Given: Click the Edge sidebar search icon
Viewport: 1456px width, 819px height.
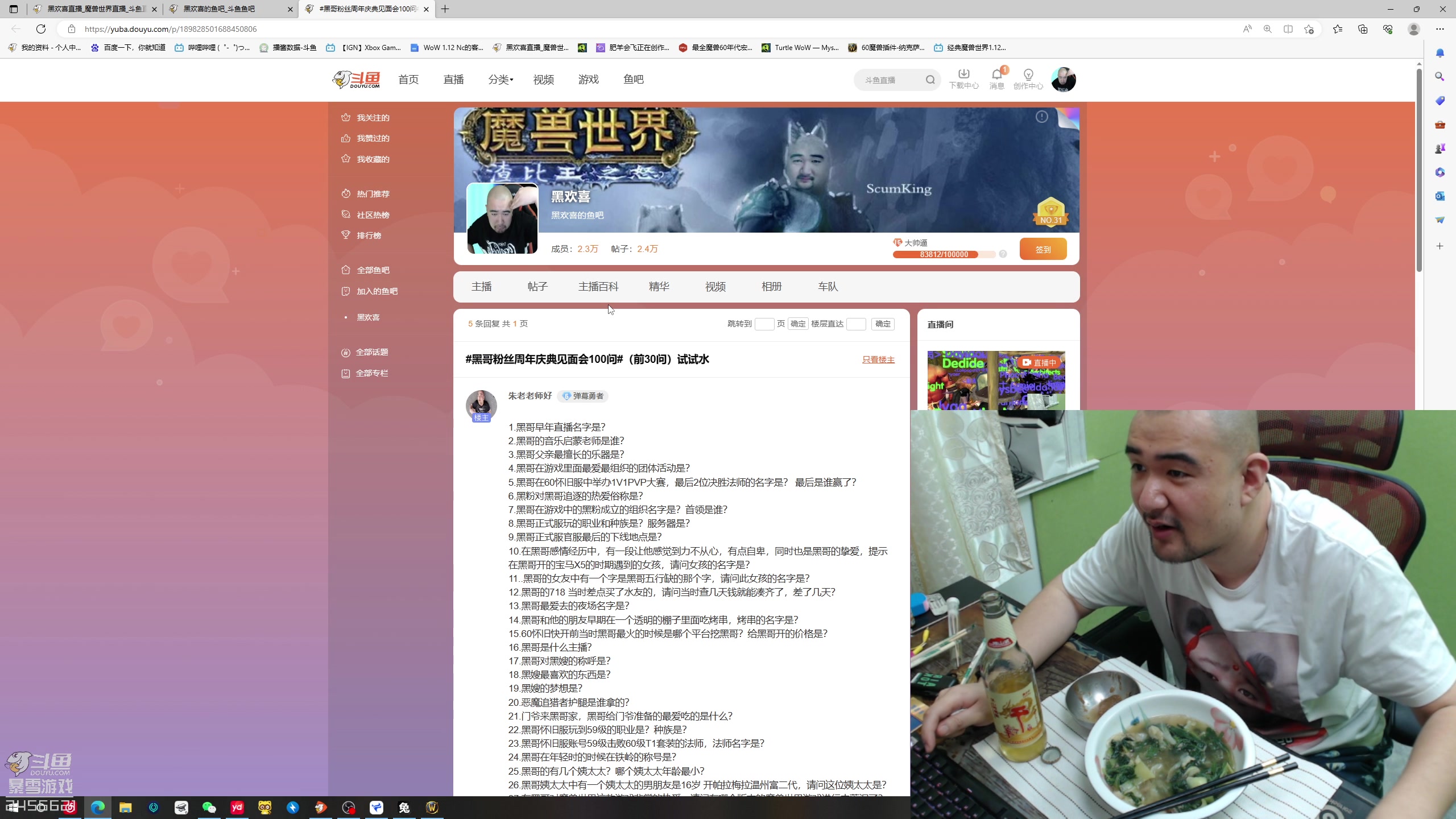Looking at the screenshot, I should pos(1440,76).
